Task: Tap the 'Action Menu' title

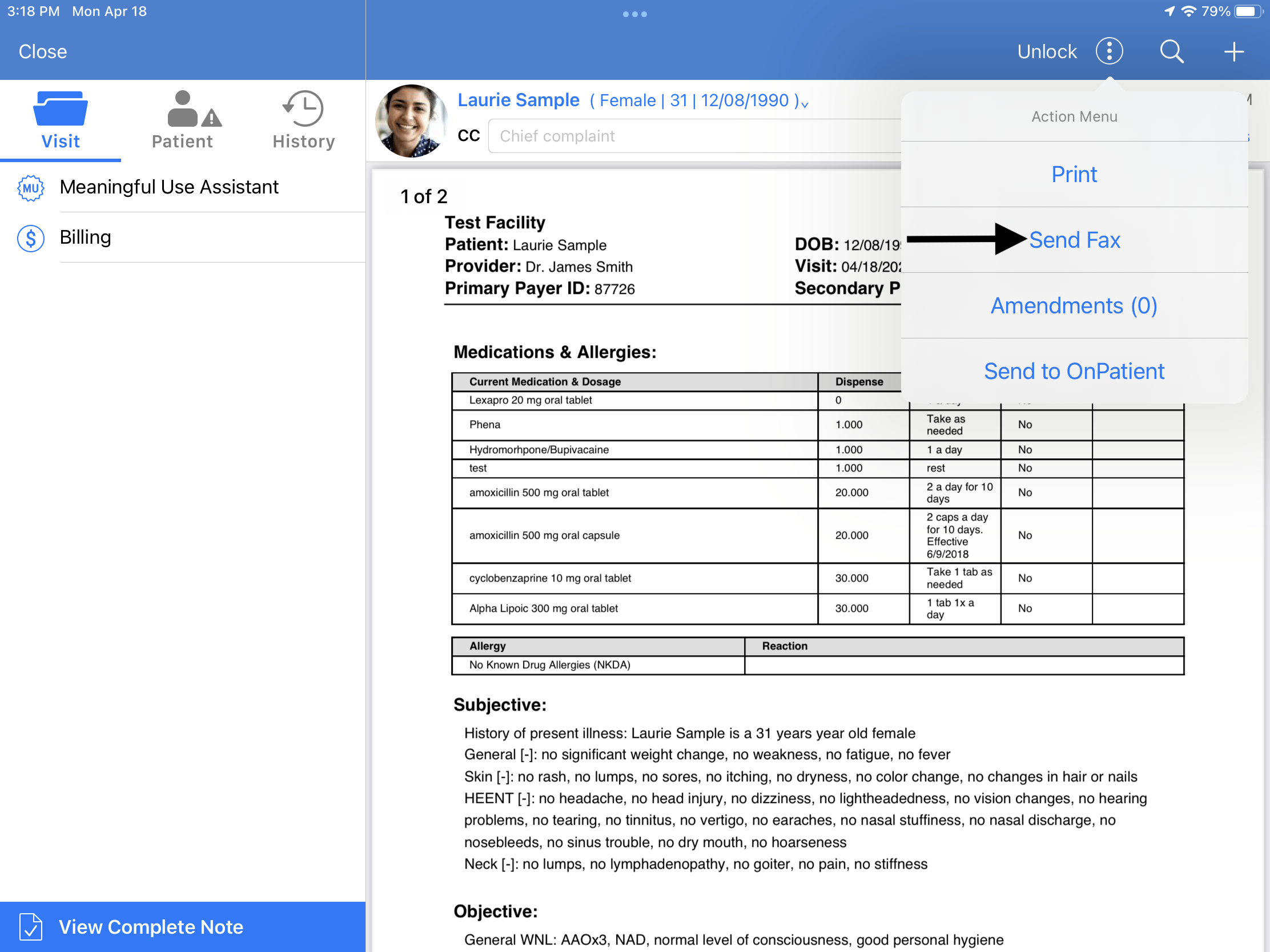Action: 1074,116
